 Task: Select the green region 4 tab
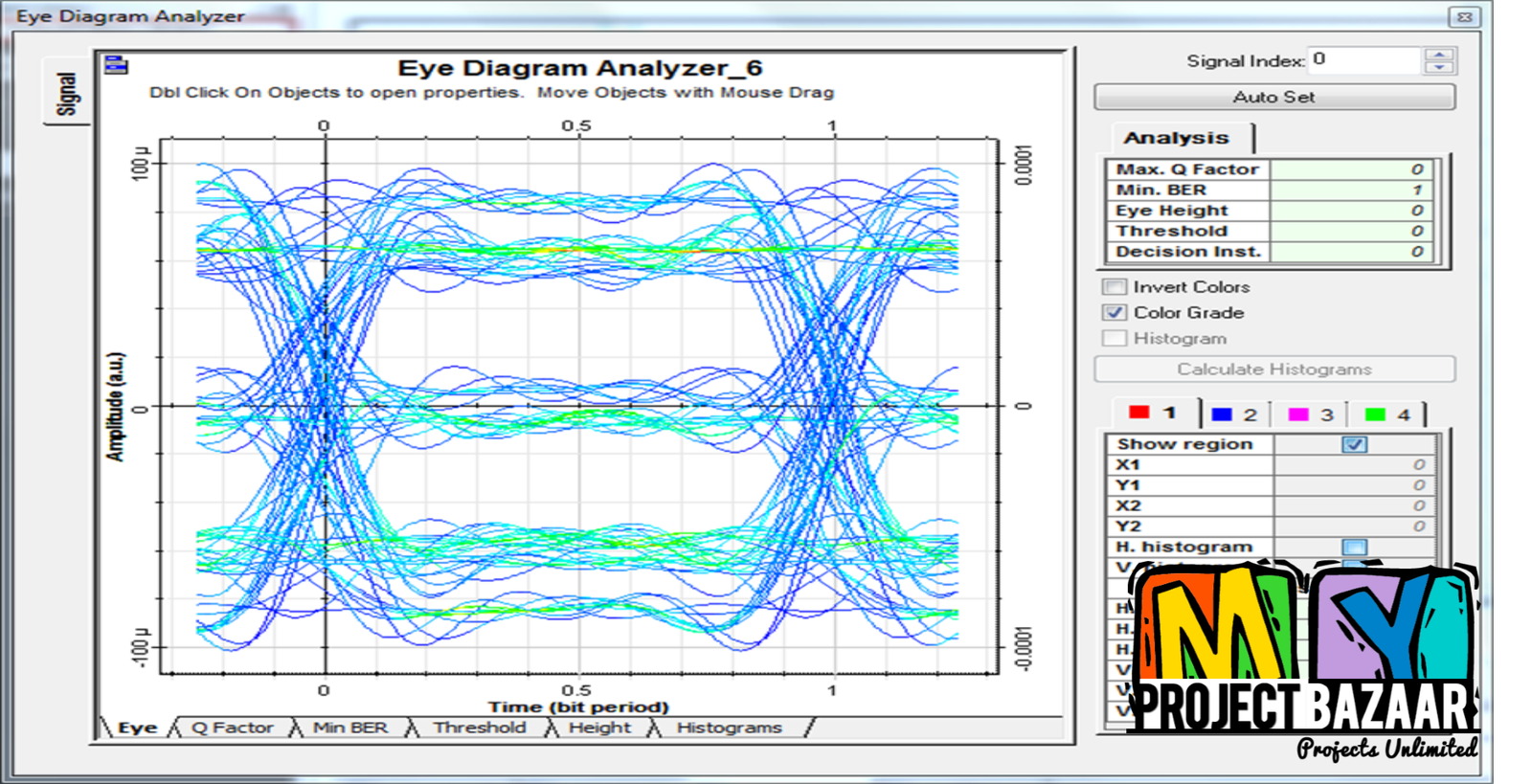1387,414
